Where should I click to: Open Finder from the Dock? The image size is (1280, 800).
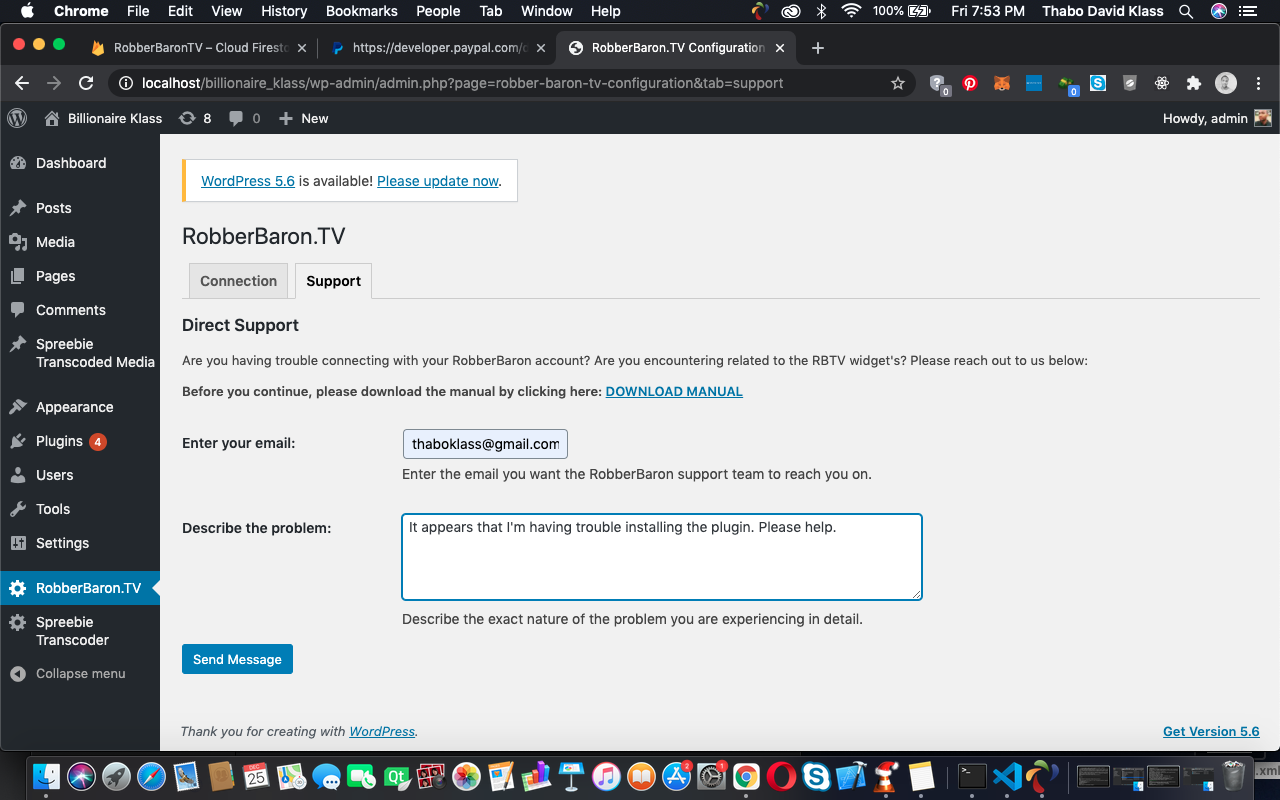click(x=47, y=775)
